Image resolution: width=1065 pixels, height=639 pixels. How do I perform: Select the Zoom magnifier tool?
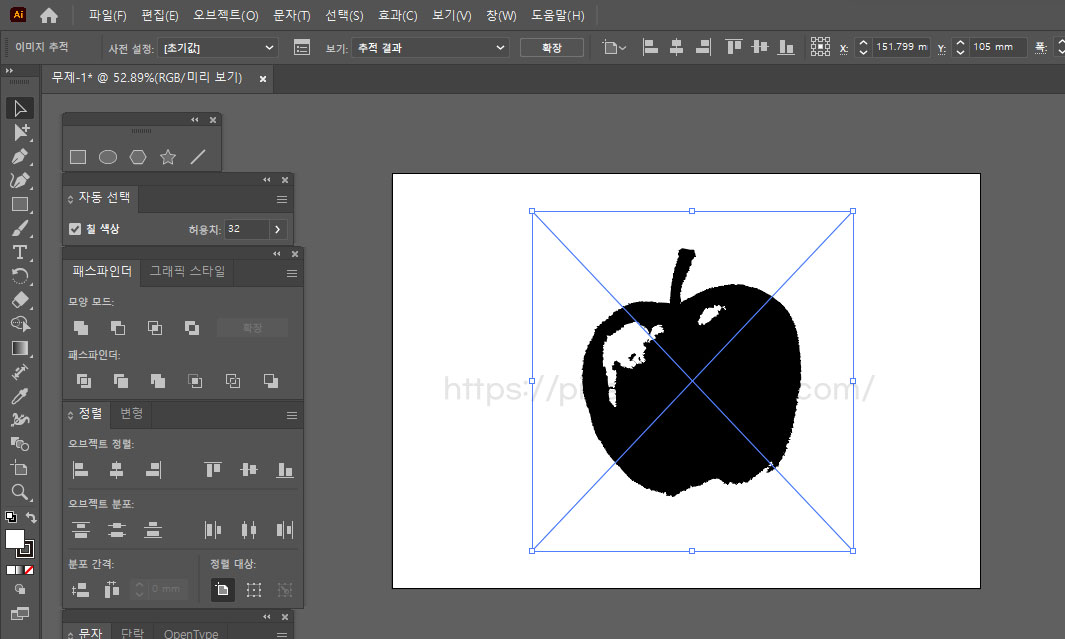coord(20,492)
